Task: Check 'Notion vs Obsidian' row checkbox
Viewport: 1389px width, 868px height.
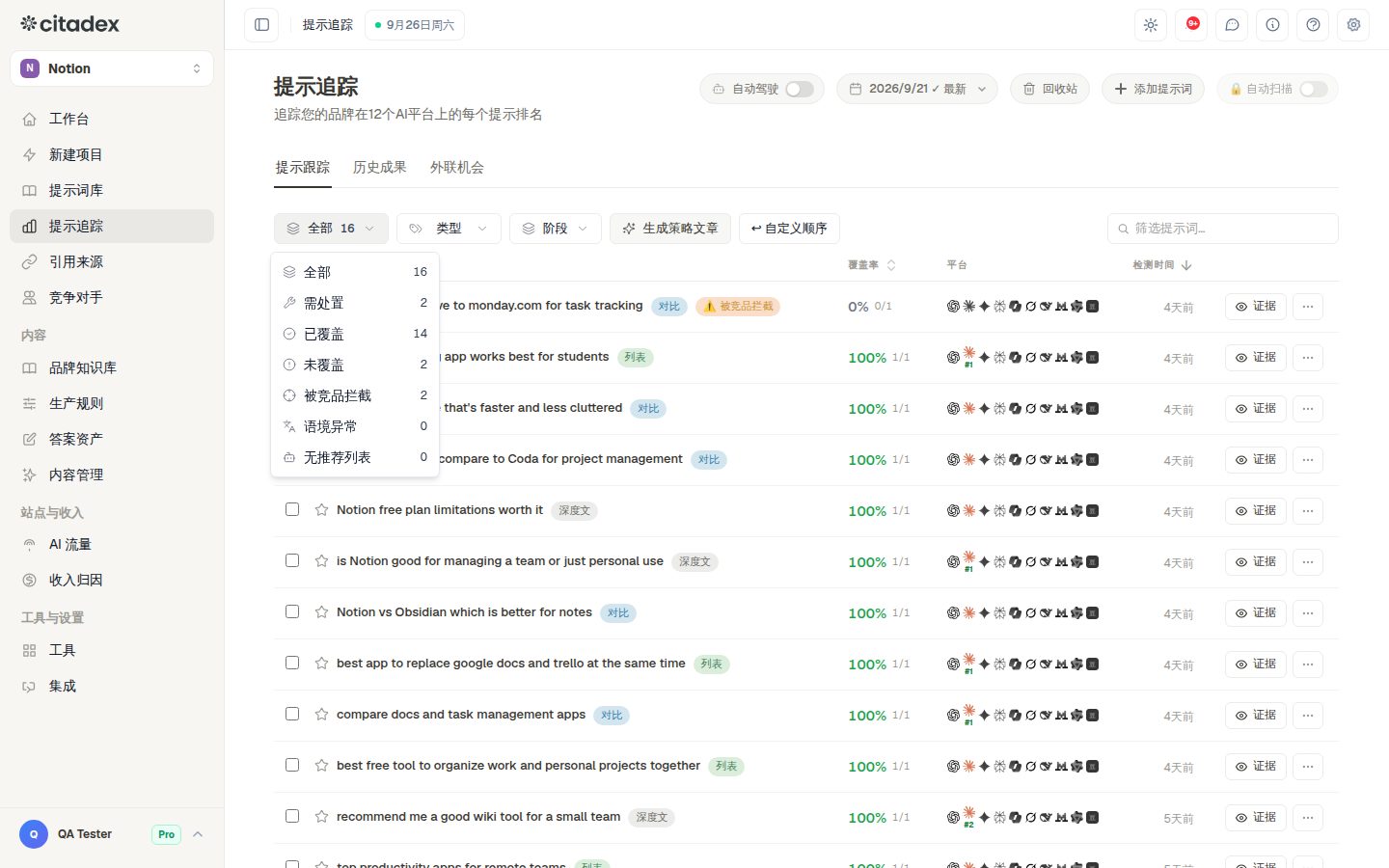Action: click(x=292, y=611)
